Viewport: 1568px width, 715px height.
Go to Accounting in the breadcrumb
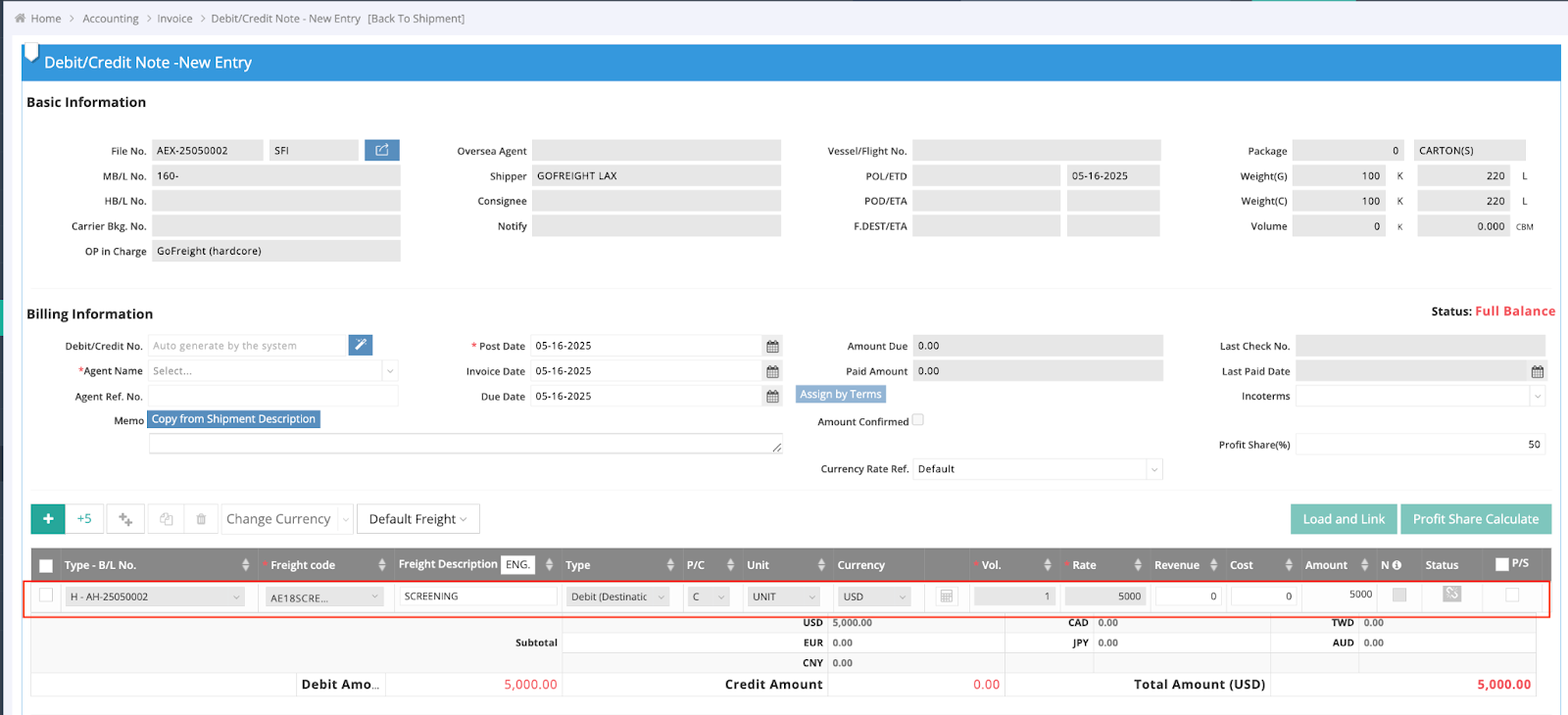tap(111, 19)
